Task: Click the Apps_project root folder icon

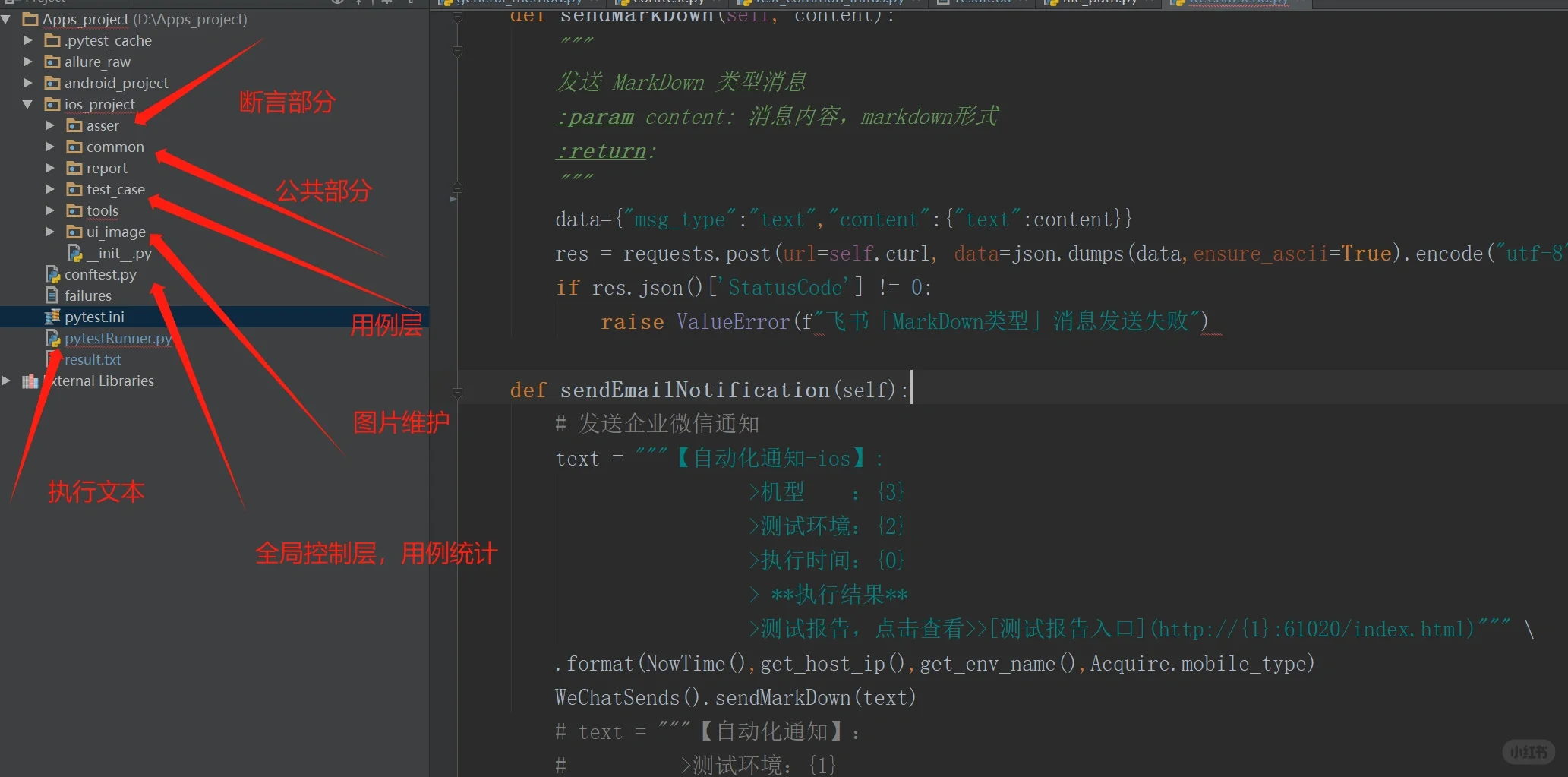Action: click(x=31, y=19)
